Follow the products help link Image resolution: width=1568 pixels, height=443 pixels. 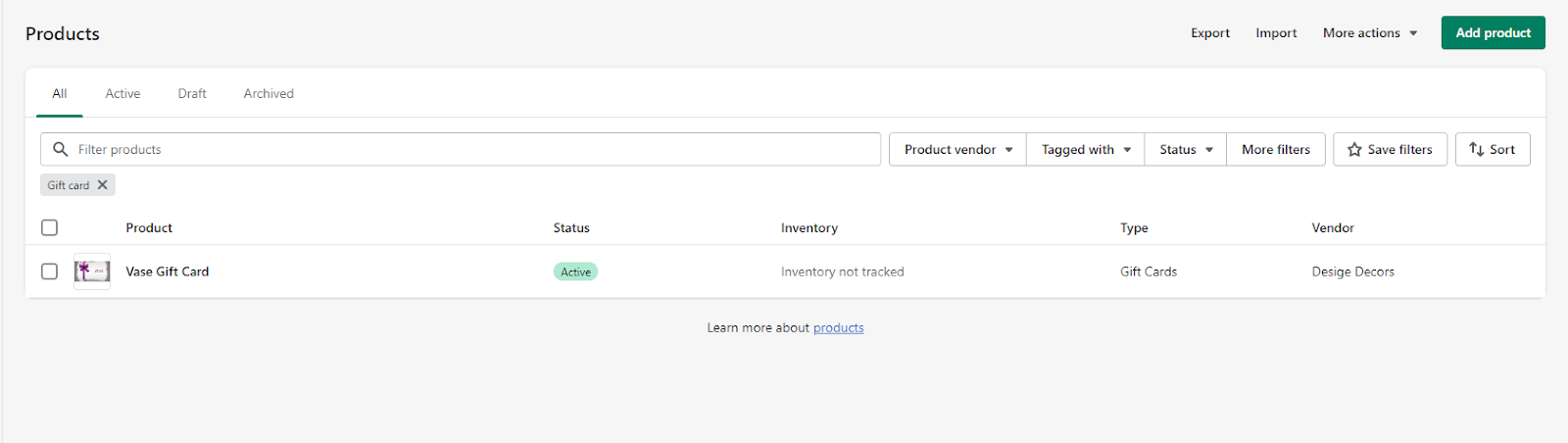838,328
